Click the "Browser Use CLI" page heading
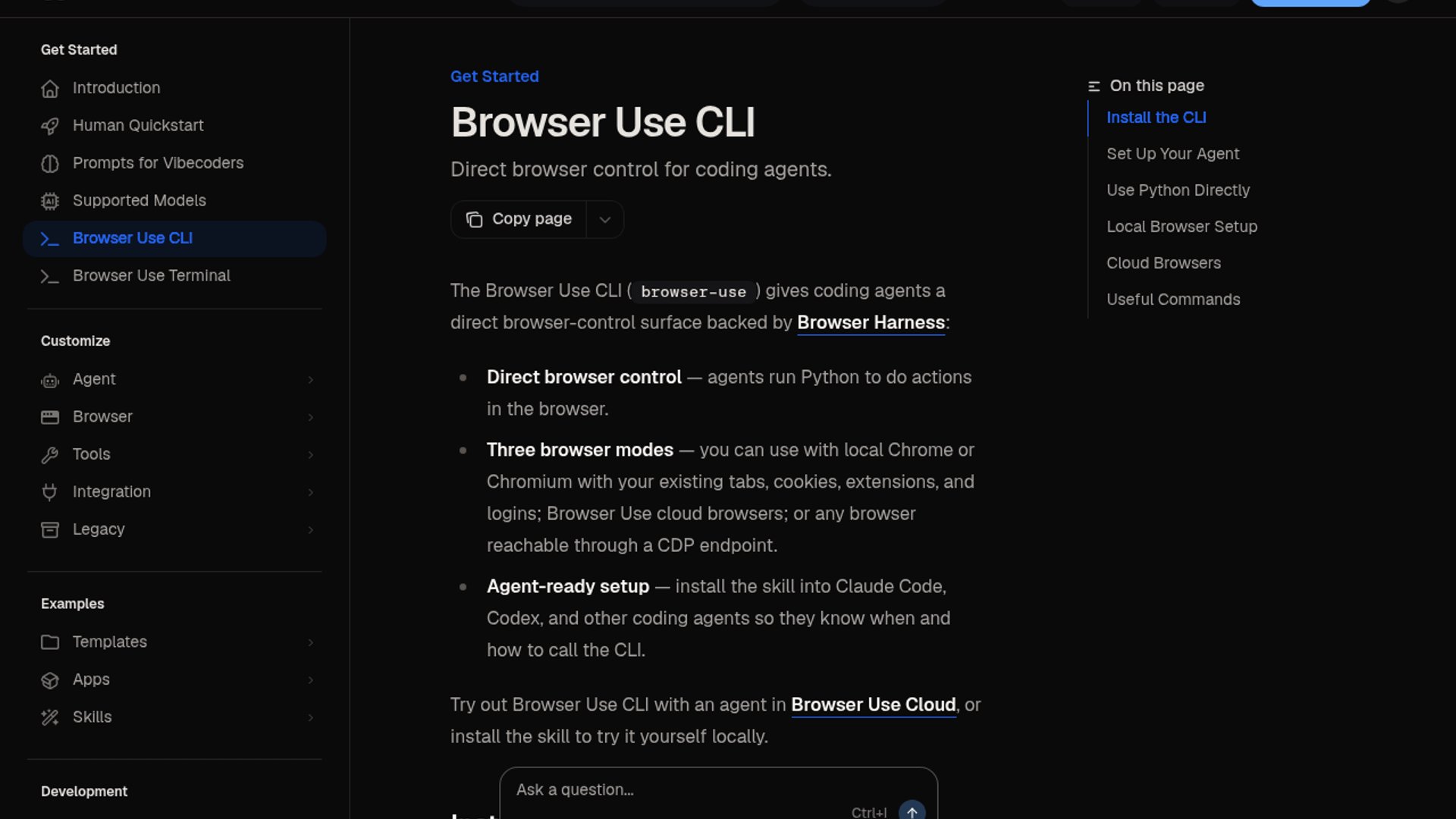Viewport: 1456px width, 819px height. (x=603, y=122)
